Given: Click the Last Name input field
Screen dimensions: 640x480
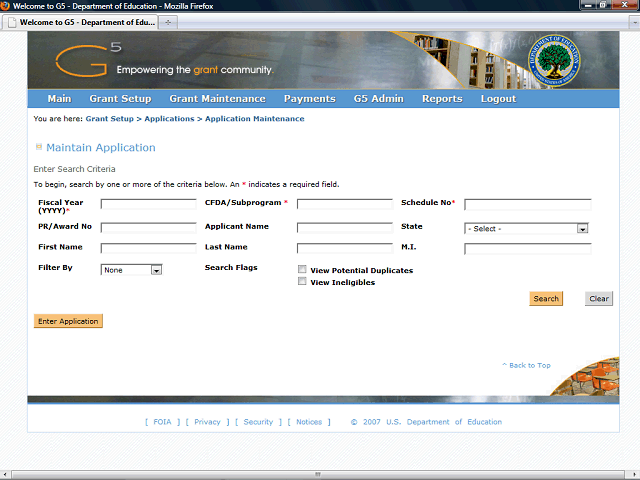Looking at the screenshot, I should [345, 248].
